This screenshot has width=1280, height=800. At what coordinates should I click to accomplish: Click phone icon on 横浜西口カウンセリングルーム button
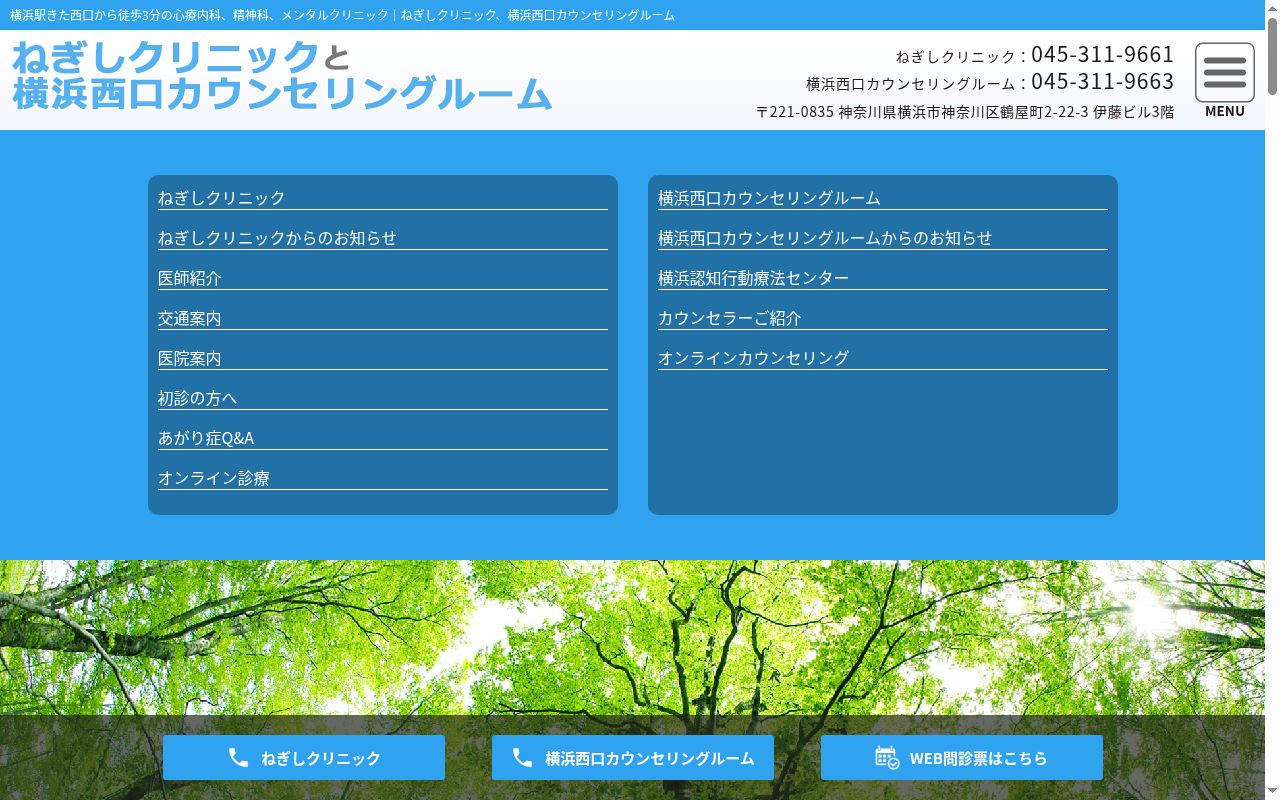(x=522, y=758)
